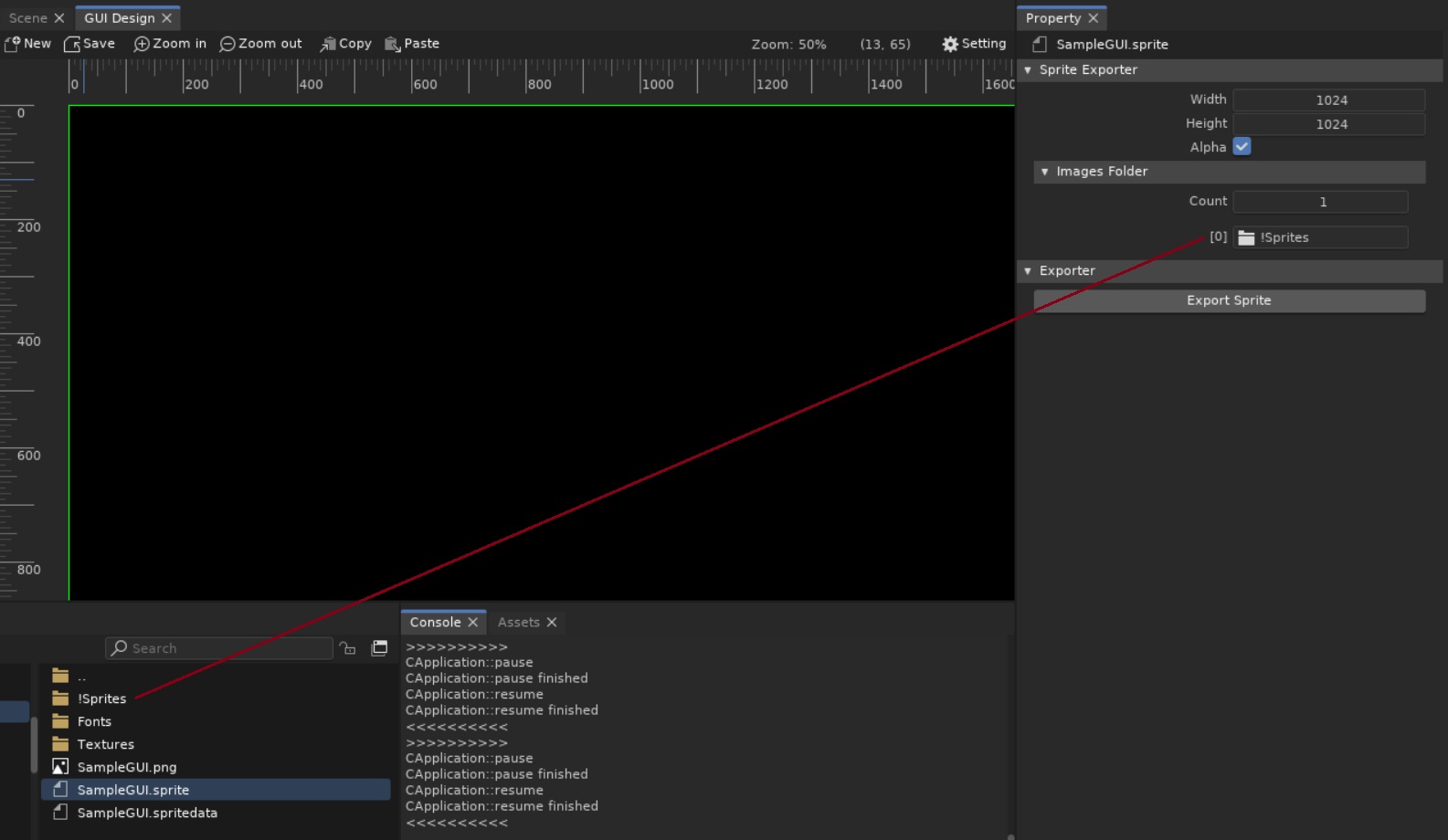
Task: Click the !Sprites folder field in Property
Action: [1320, 237]
